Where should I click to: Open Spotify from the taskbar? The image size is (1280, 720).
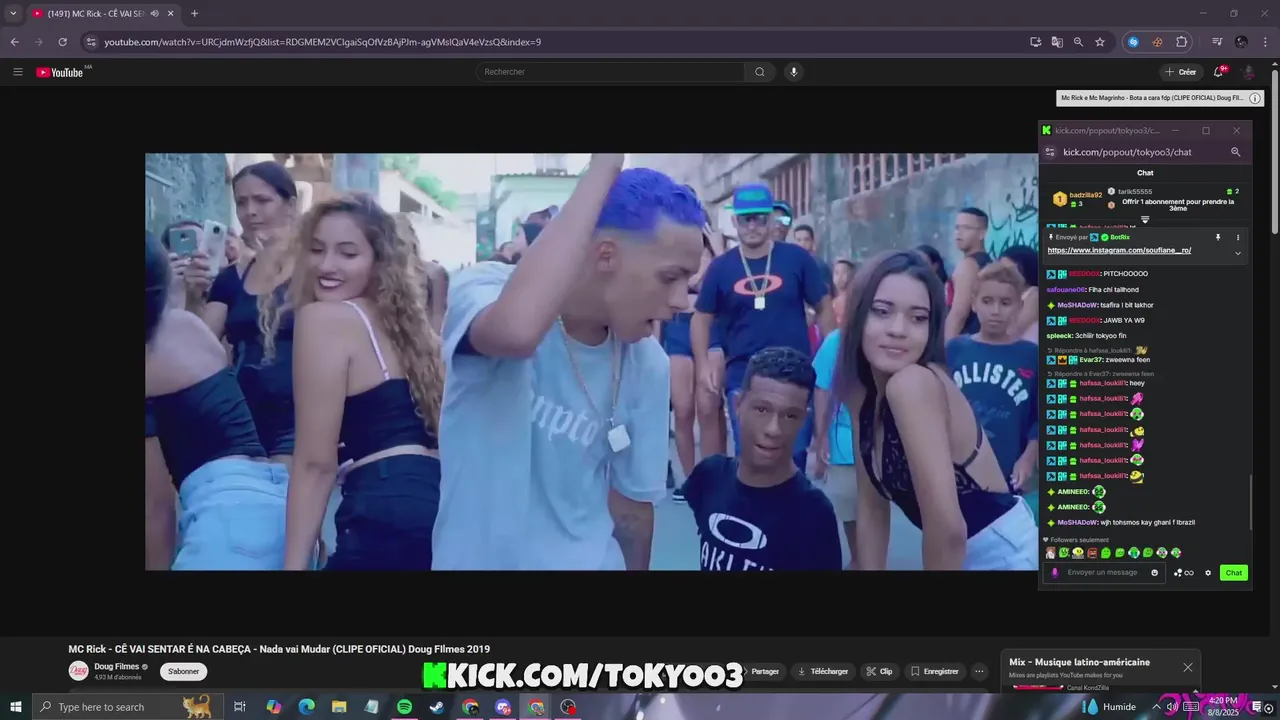(404, 707)
